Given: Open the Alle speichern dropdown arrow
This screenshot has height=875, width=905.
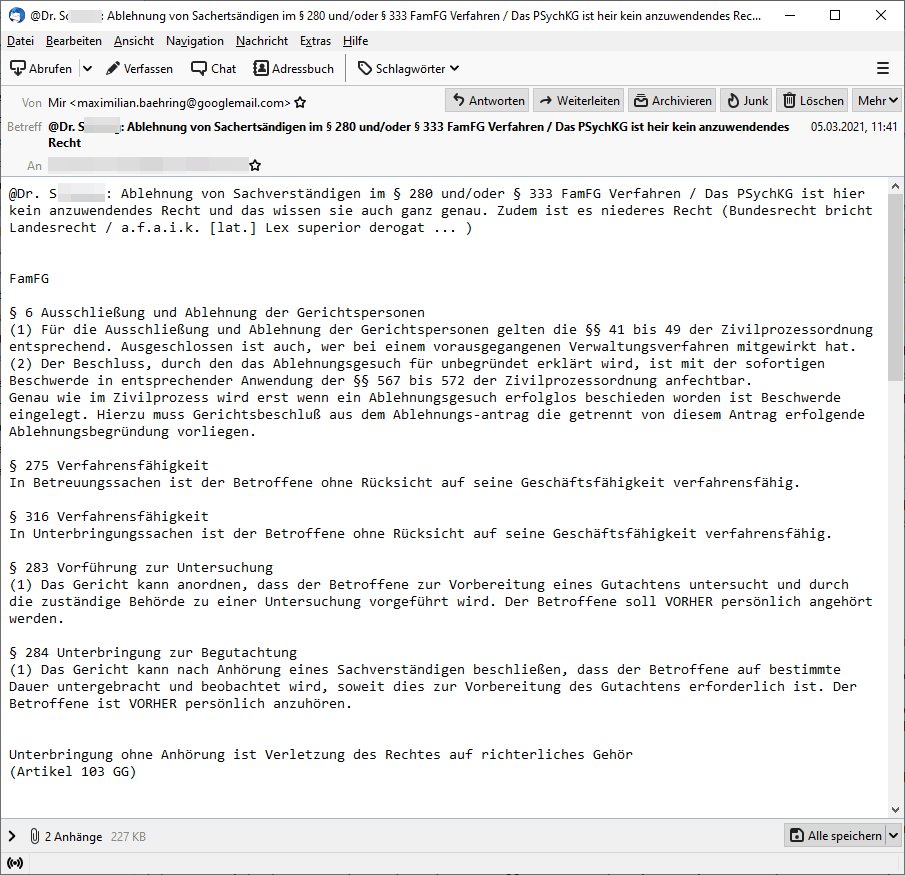Looking at the screenshot, I should (893, 835).
